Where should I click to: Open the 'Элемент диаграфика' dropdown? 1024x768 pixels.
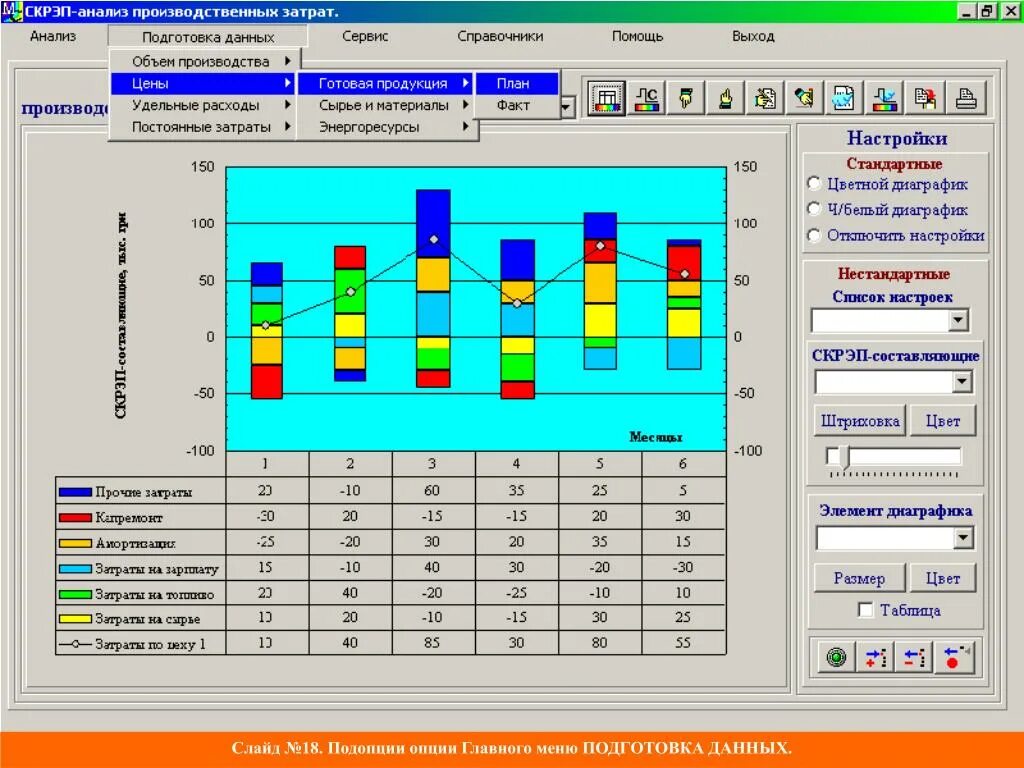click(x=963, y=538)
